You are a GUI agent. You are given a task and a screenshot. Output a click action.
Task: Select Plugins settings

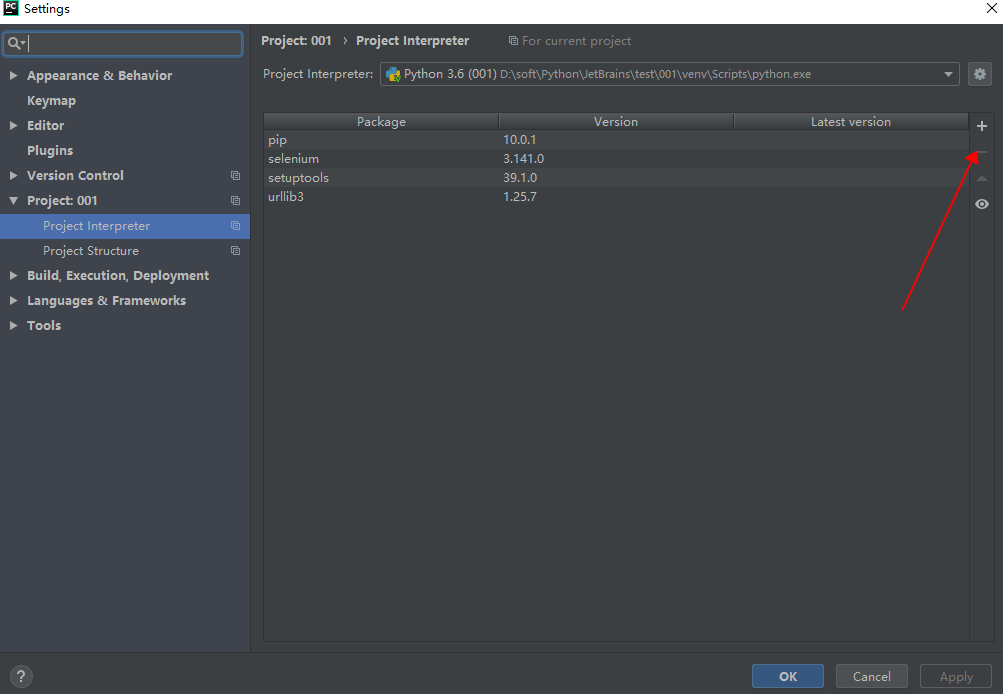pyautogui.click(x=50, y=150)
